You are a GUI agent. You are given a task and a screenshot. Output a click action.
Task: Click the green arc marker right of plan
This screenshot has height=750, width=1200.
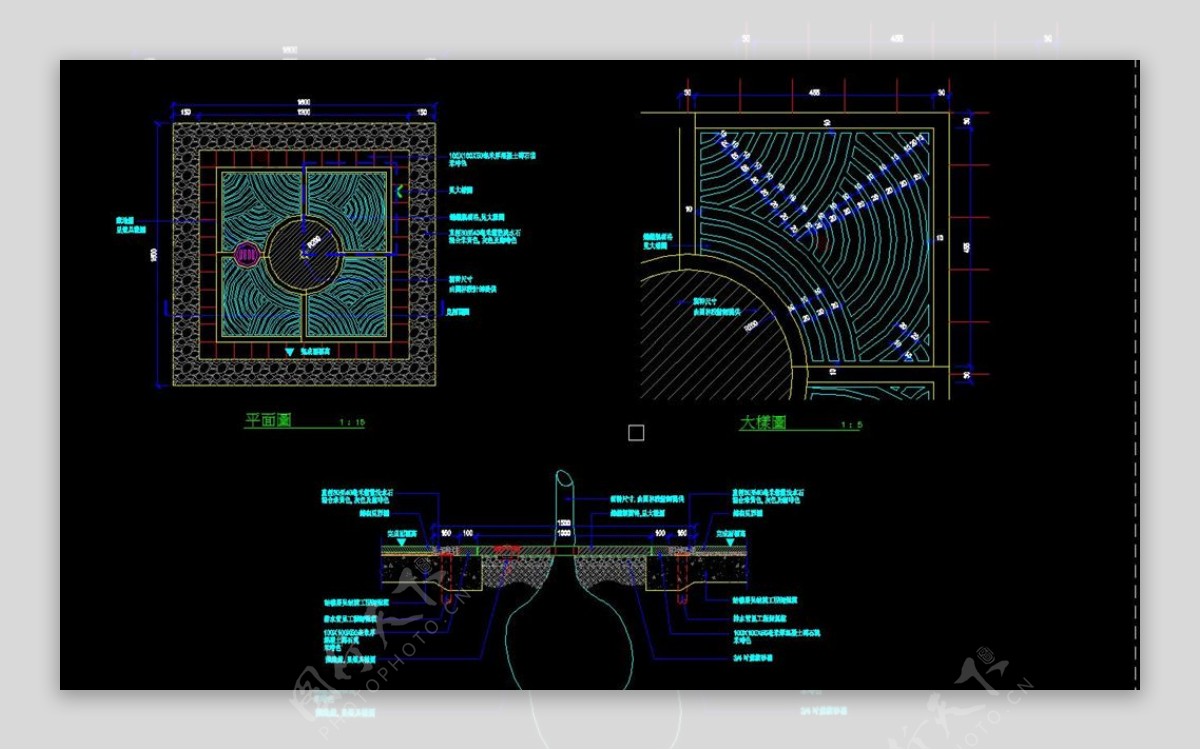tap(399, 190)
